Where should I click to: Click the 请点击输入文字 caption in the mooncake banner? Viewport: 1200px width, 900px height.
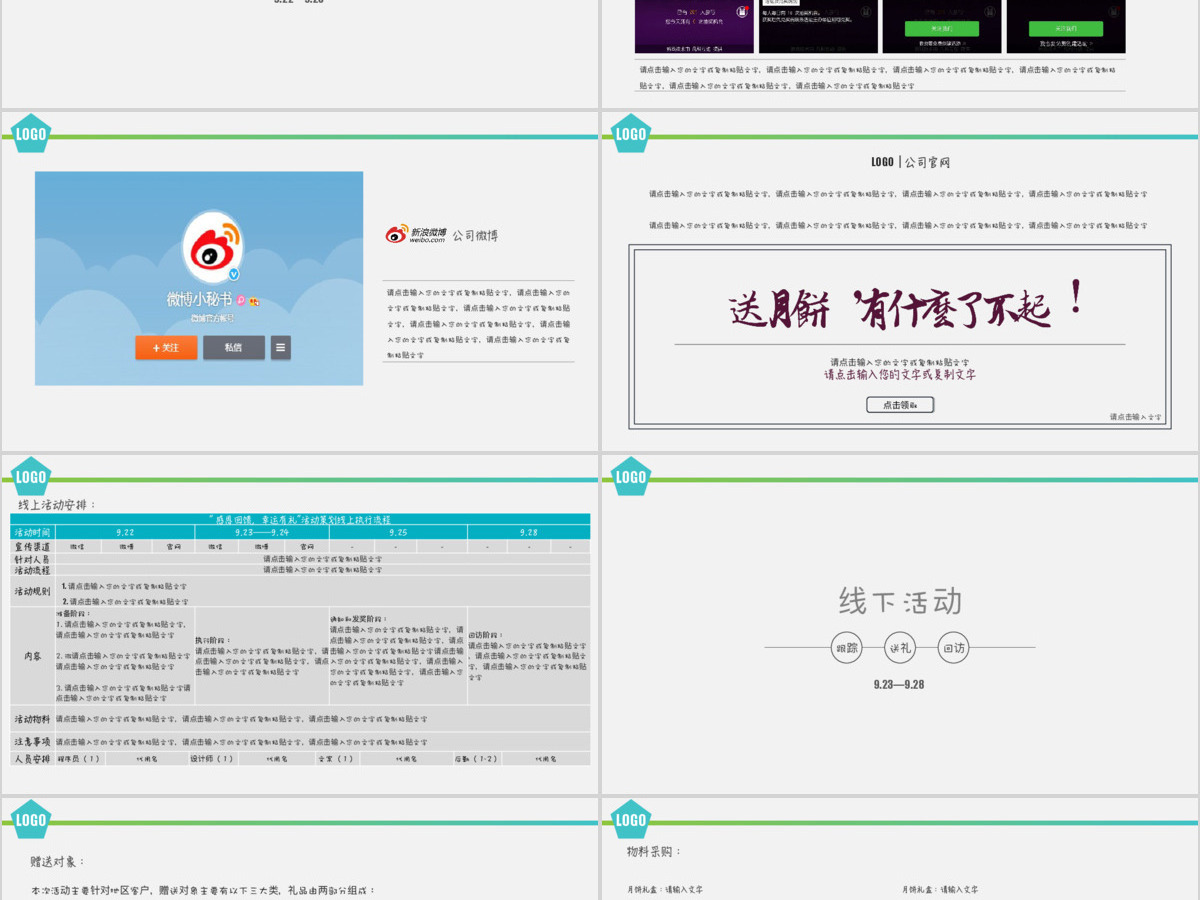(x=1136, y=417)
